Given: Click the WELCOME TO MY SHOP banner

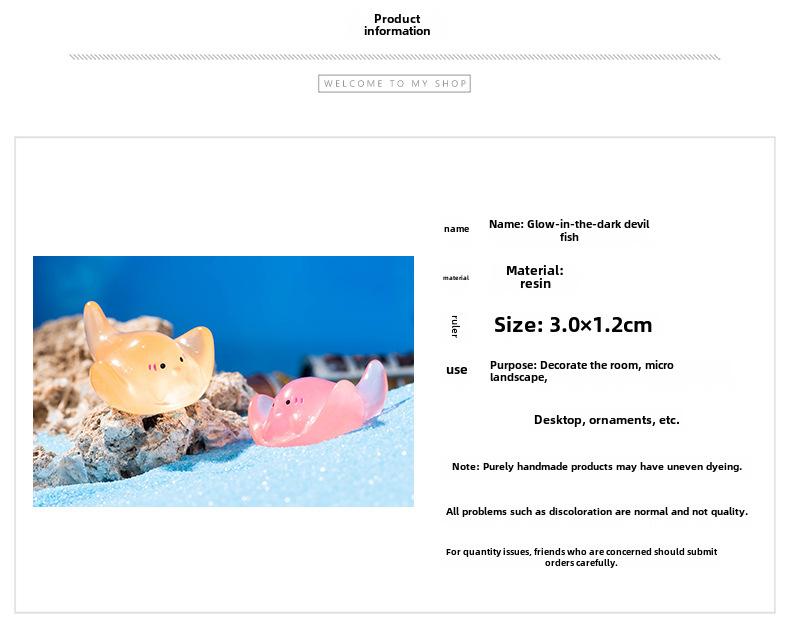Looking at the screenshot, I should [394, 84].
